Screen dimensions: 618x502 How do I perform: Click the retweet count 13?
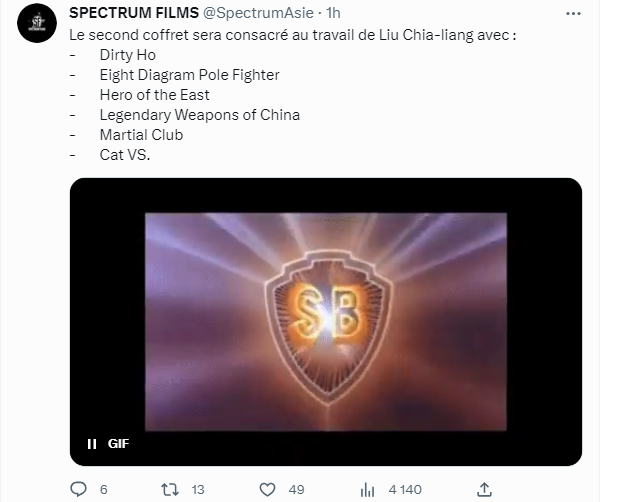(x=198, y=489)
